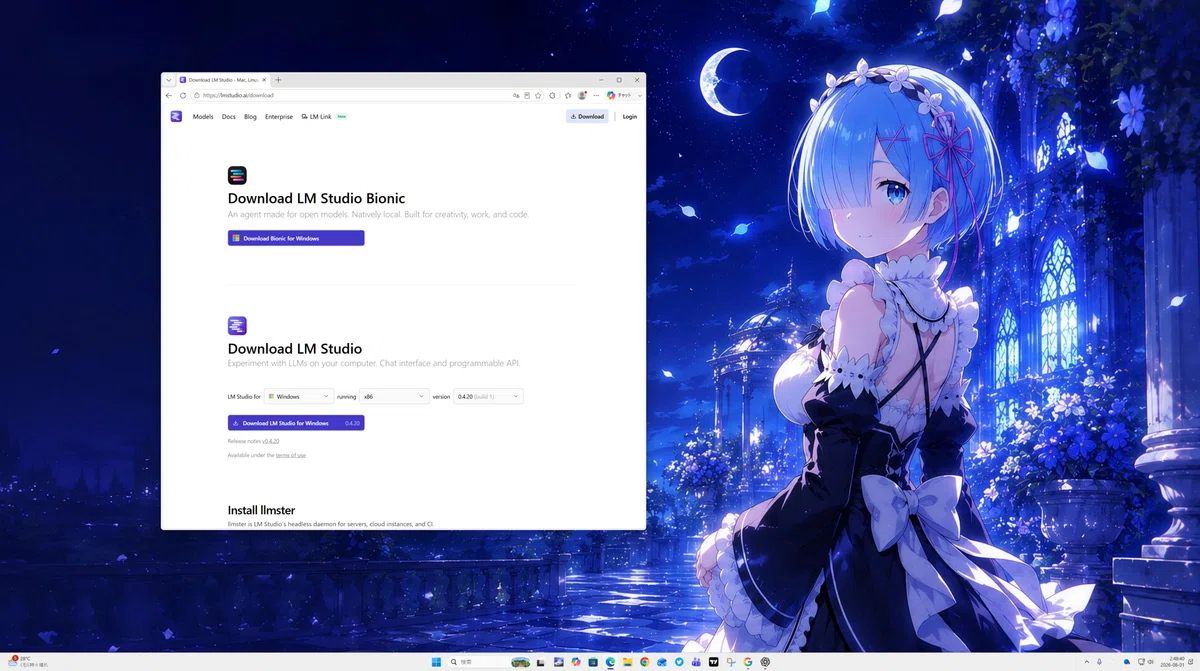Open the x86 architecture dropdown
The image size is (1200, 671).
click(394, 396)
